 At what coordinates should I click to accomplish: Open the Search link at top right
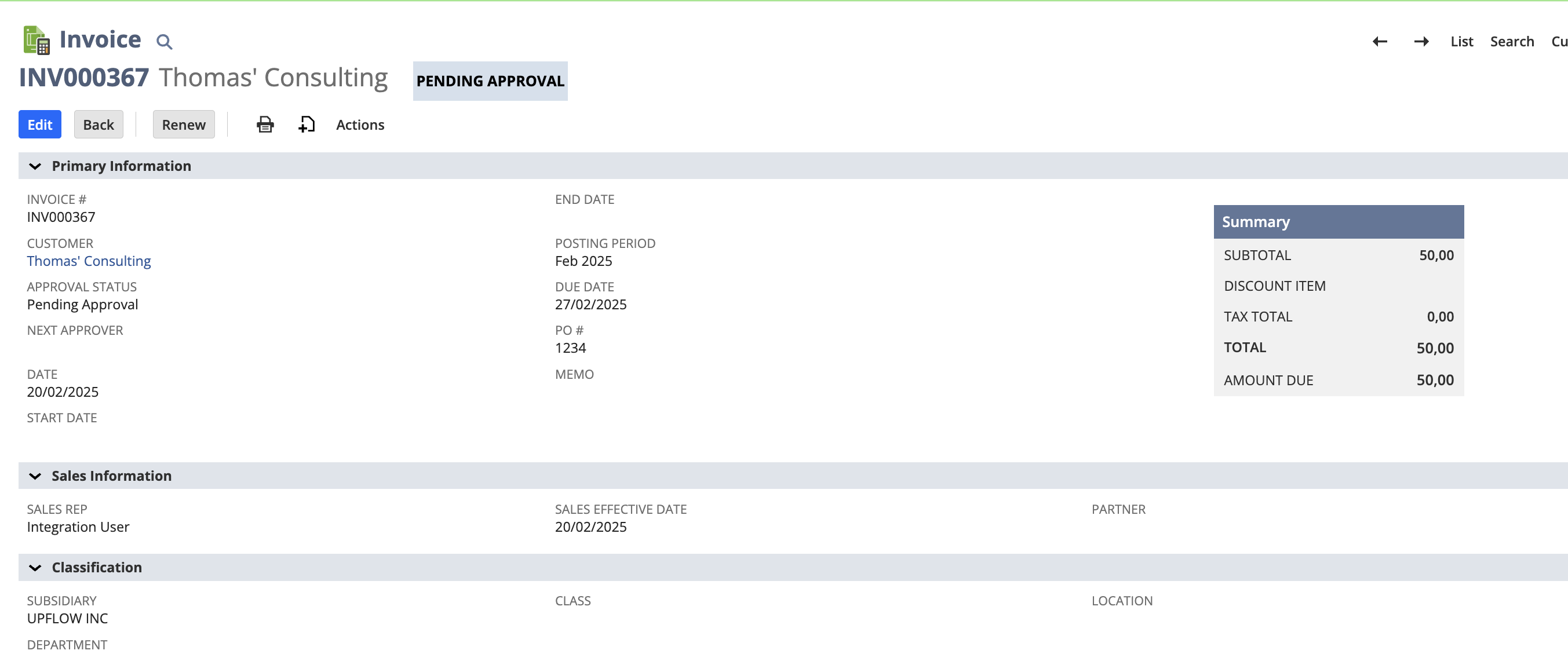[x=1512, y=41]
